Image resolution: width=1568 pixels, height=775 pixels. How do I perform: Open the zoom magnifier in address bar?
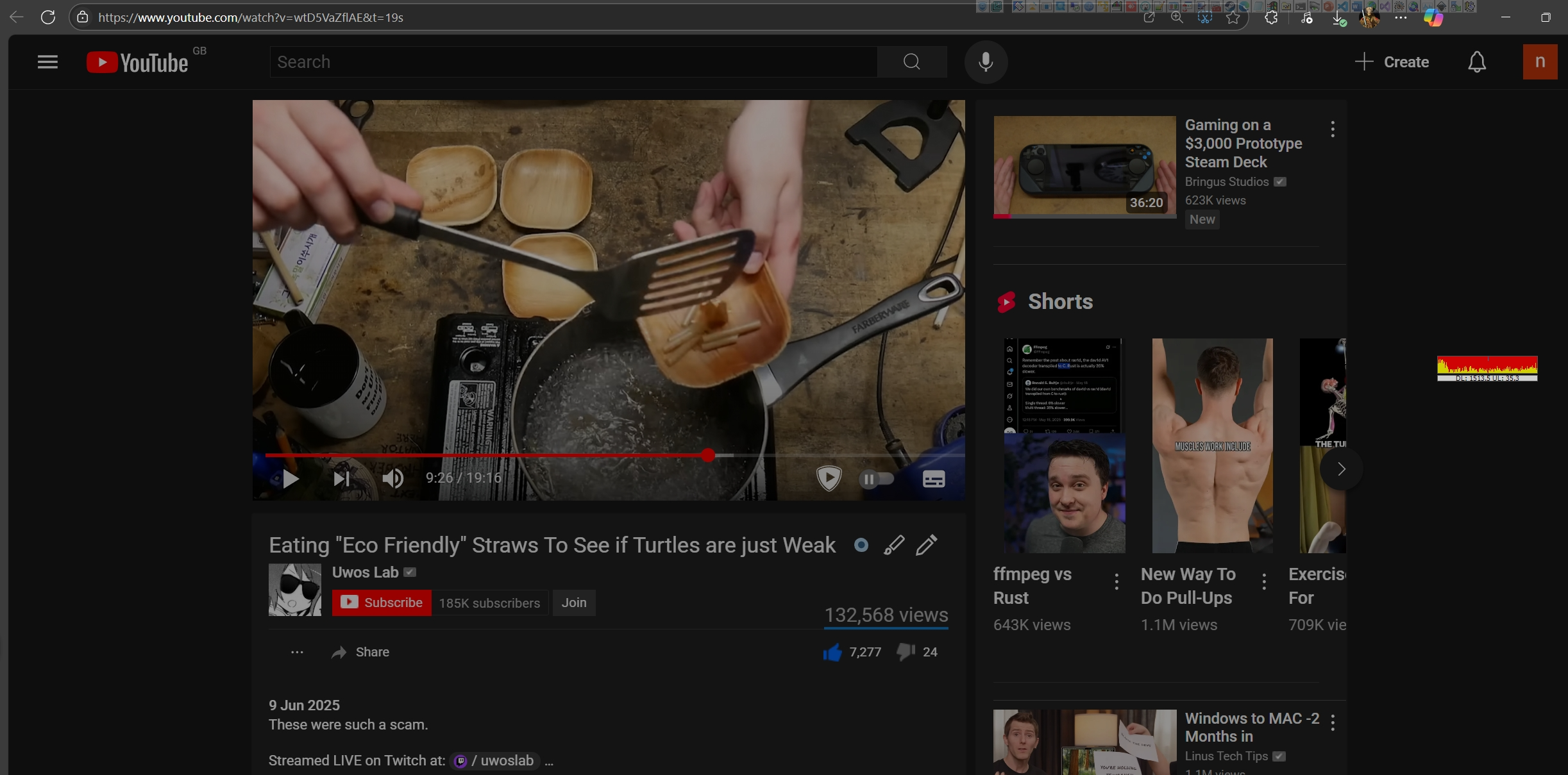tap(1177, 18)
